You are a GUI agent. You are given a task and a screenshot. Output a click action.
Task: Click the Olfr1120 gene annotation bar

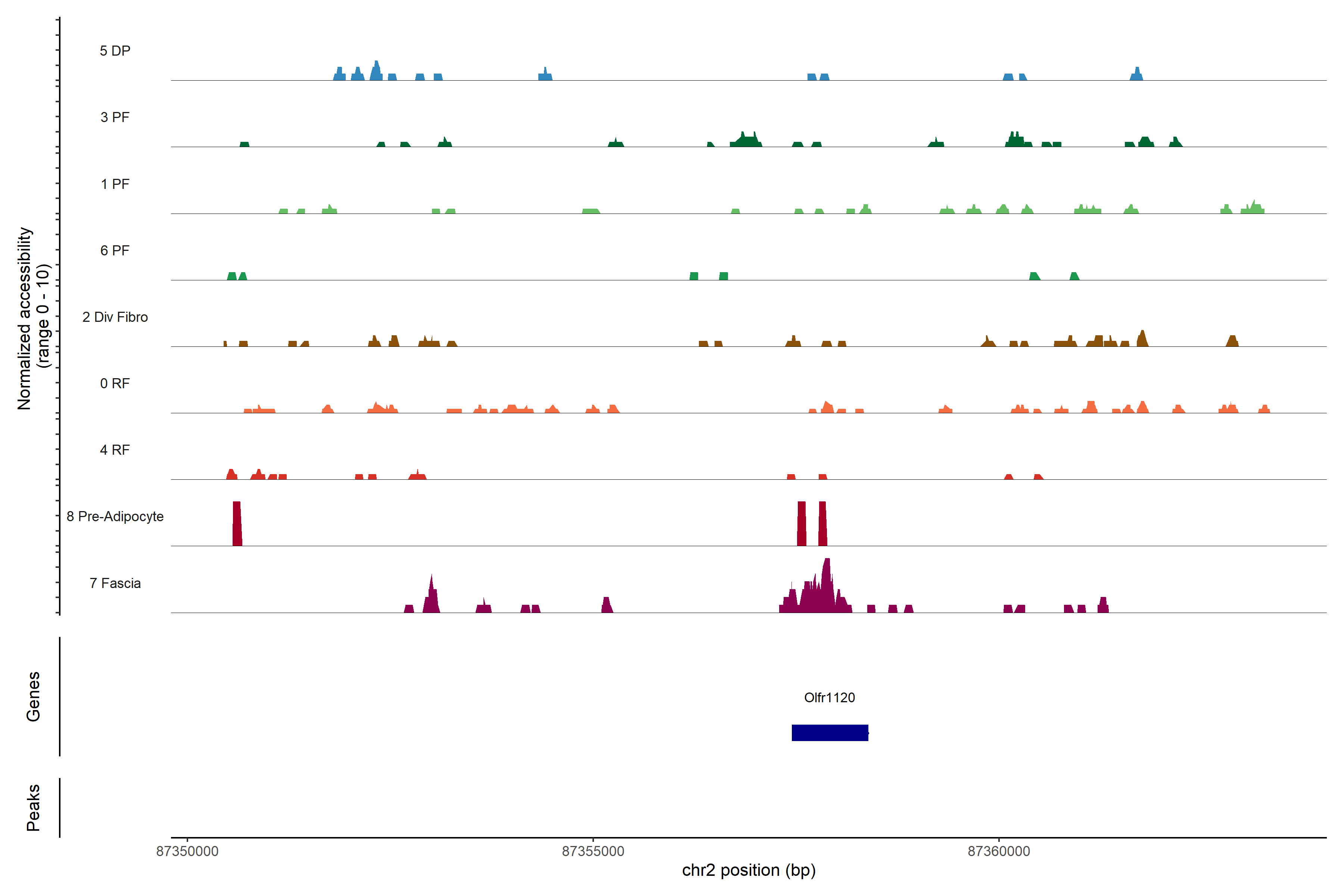(830, 732)
